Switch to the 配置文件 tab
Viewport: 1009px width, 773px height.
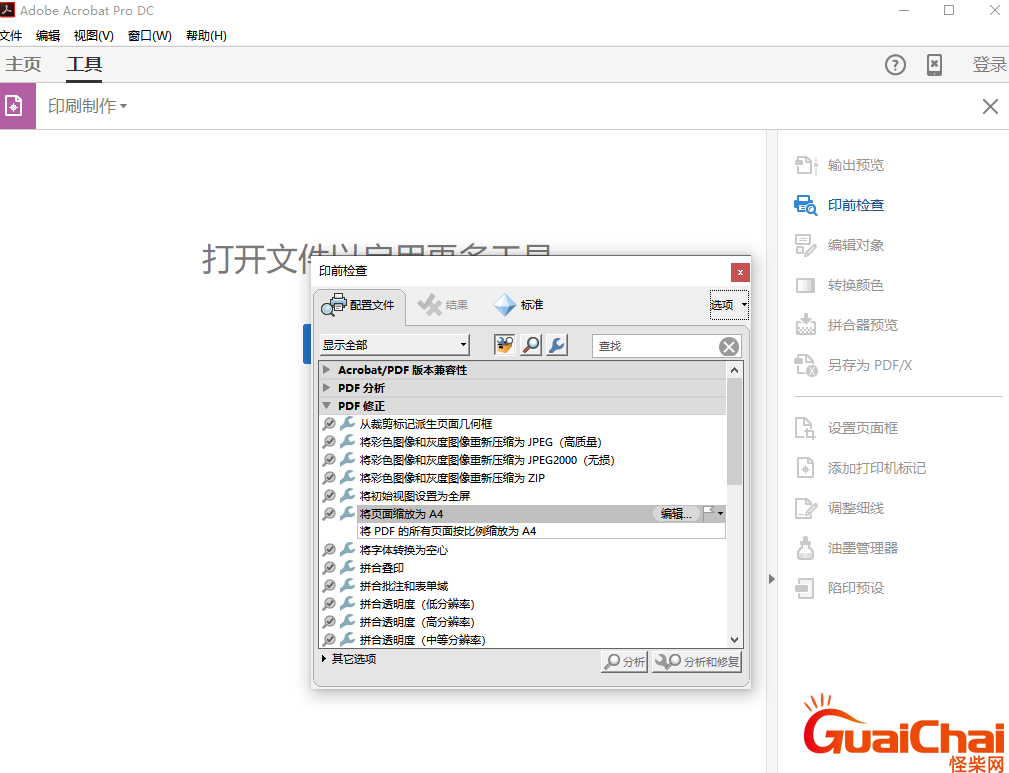(x=359, y=305)
